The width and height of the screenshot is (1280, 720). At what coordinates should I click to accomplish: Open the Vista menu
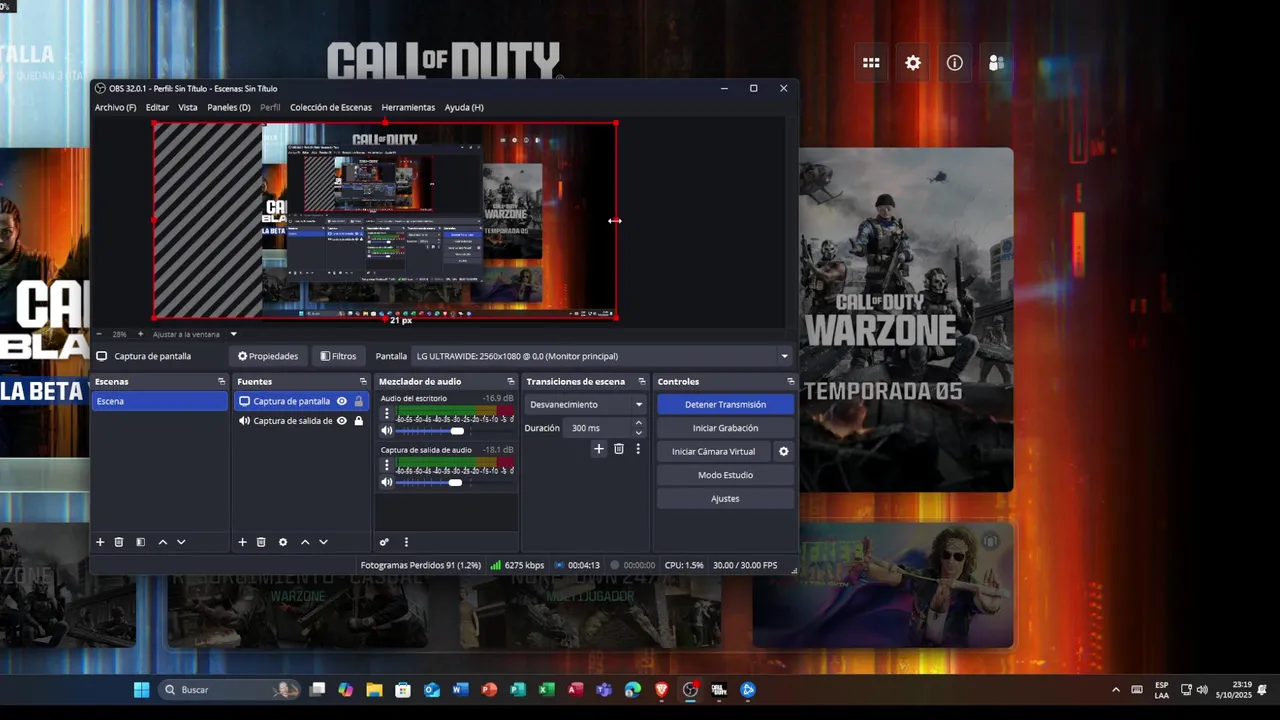pyautogui.click(x=188, y=107)
